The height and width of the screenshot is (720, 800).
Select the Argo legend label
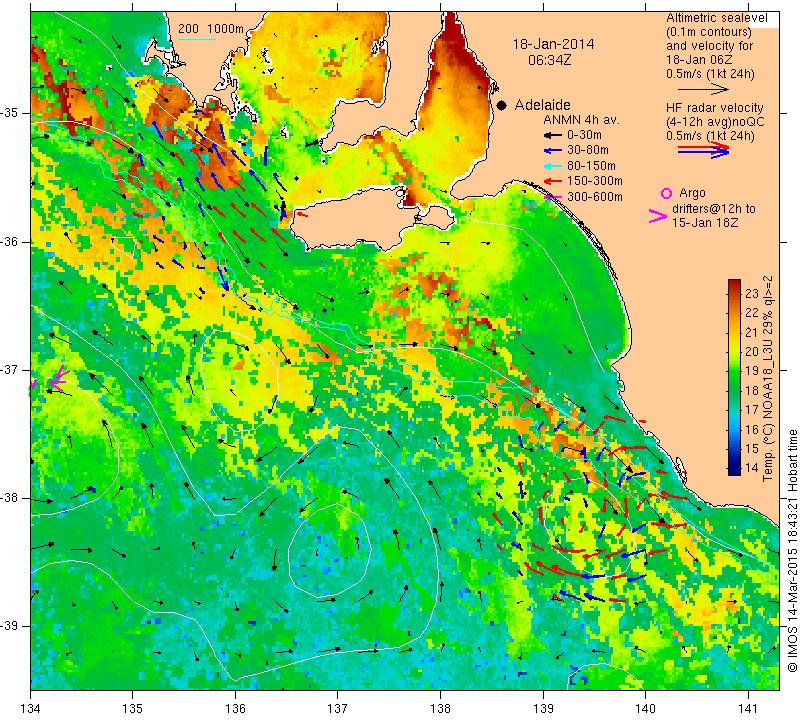(x=692, y=193)
